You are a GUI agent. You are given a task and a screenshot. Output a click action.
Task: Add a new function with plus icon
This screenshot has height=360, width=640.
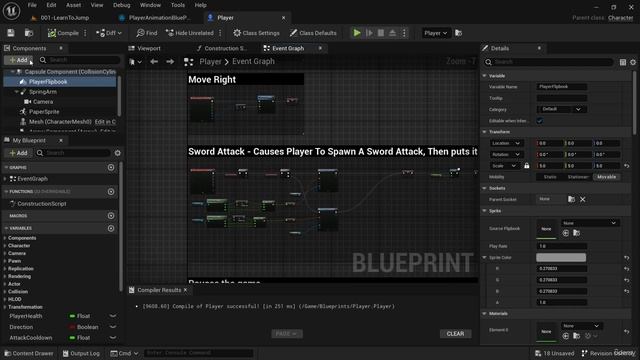111,191
